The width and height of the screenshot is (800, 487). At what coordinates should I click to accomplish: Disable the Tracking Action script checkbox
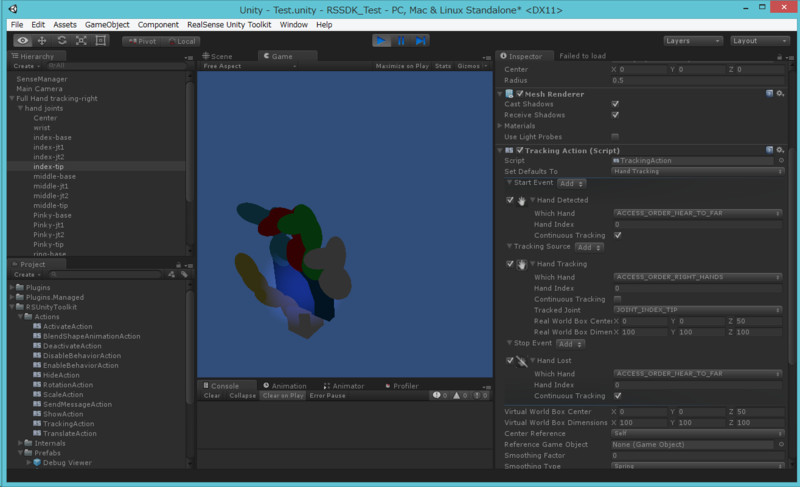click(x=519, y=150)
